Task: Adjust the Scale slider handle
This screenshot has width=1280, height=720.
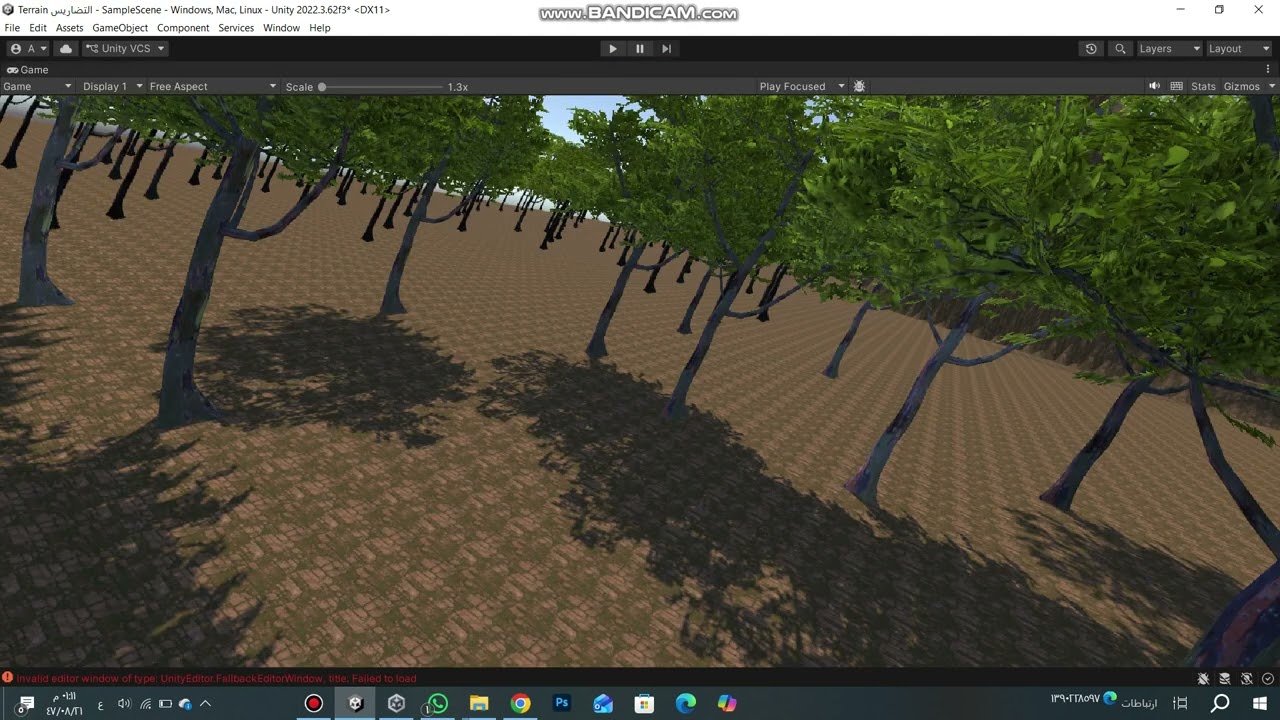Action: pyautogui.click(x=322, y=87)
